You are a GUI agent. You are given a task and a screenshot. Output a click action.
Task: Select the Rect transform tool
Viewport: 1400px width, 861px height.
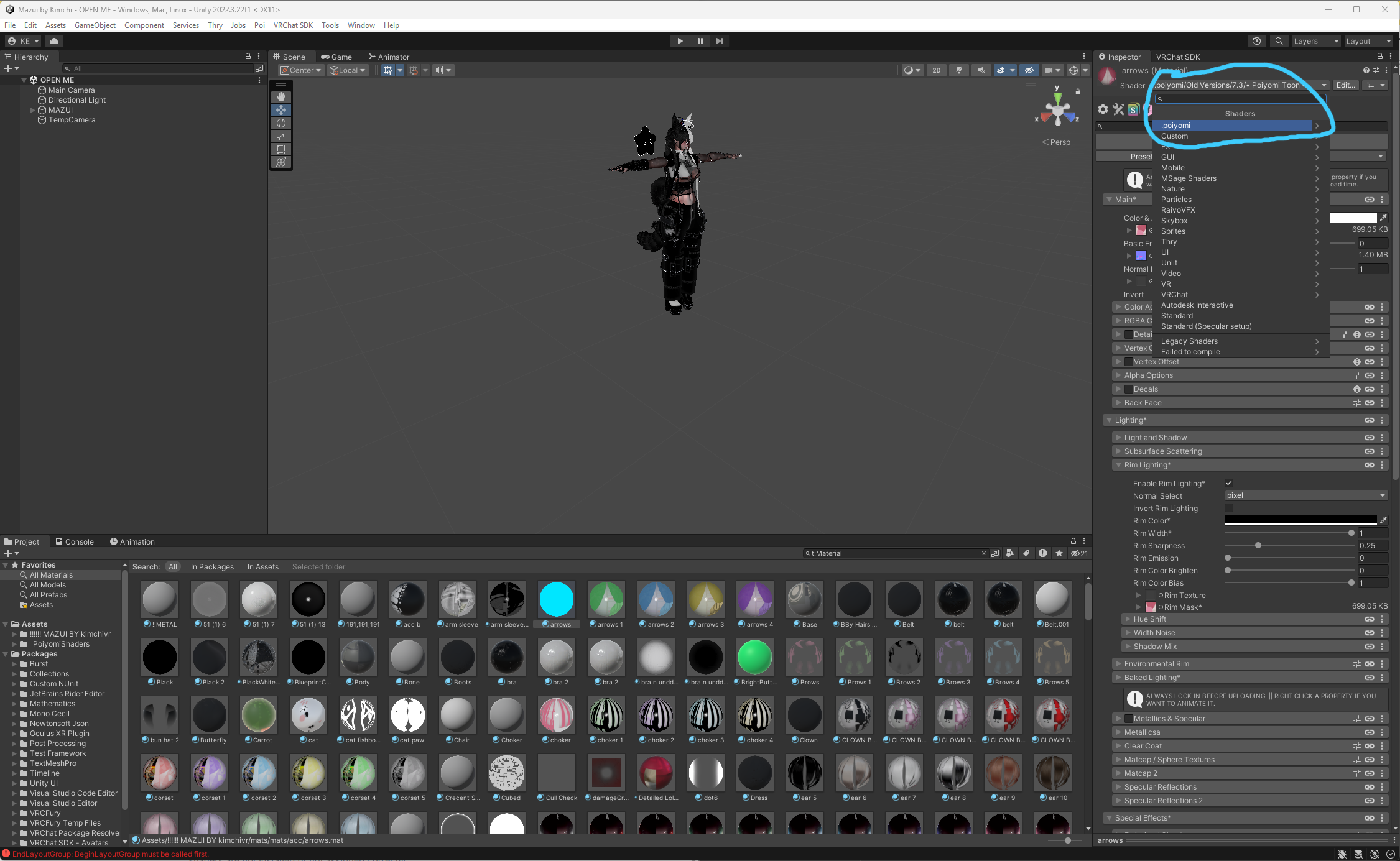pos(281,149)
